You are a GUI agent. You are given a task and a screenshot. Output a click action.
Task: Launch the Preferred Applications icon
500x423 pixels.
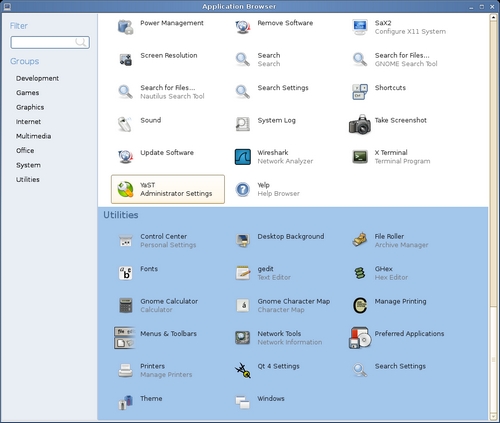(360, 338)
